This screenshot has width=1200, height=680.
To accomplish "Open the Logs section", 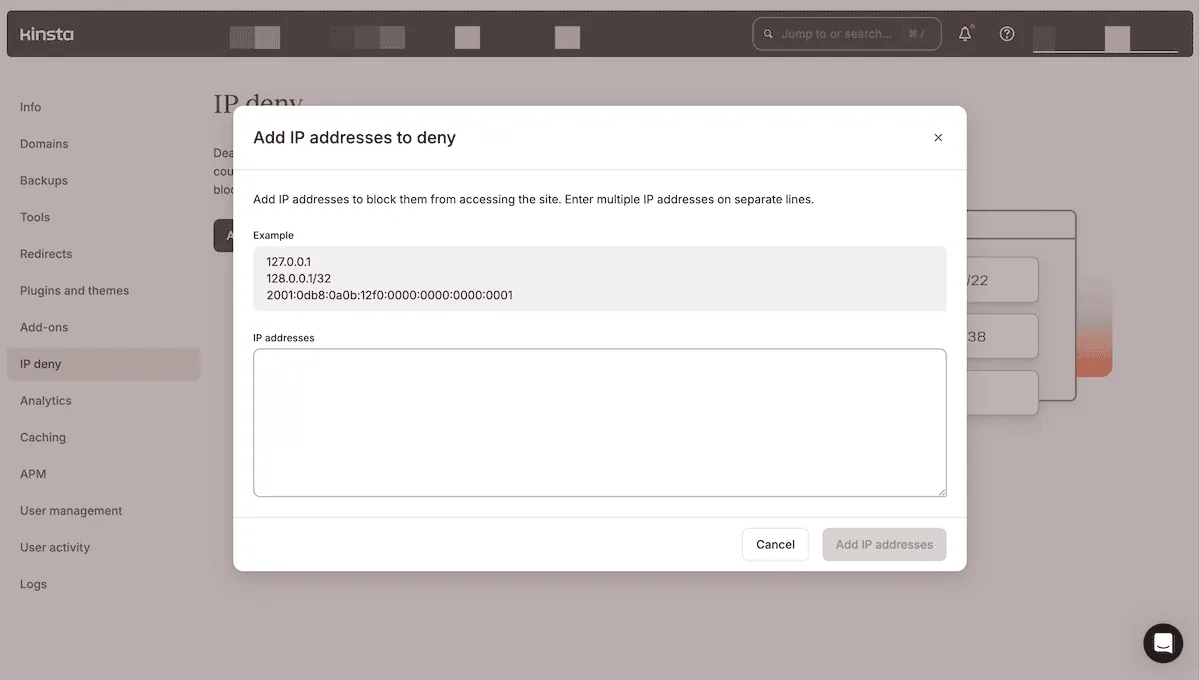I will tap(33, 583).
